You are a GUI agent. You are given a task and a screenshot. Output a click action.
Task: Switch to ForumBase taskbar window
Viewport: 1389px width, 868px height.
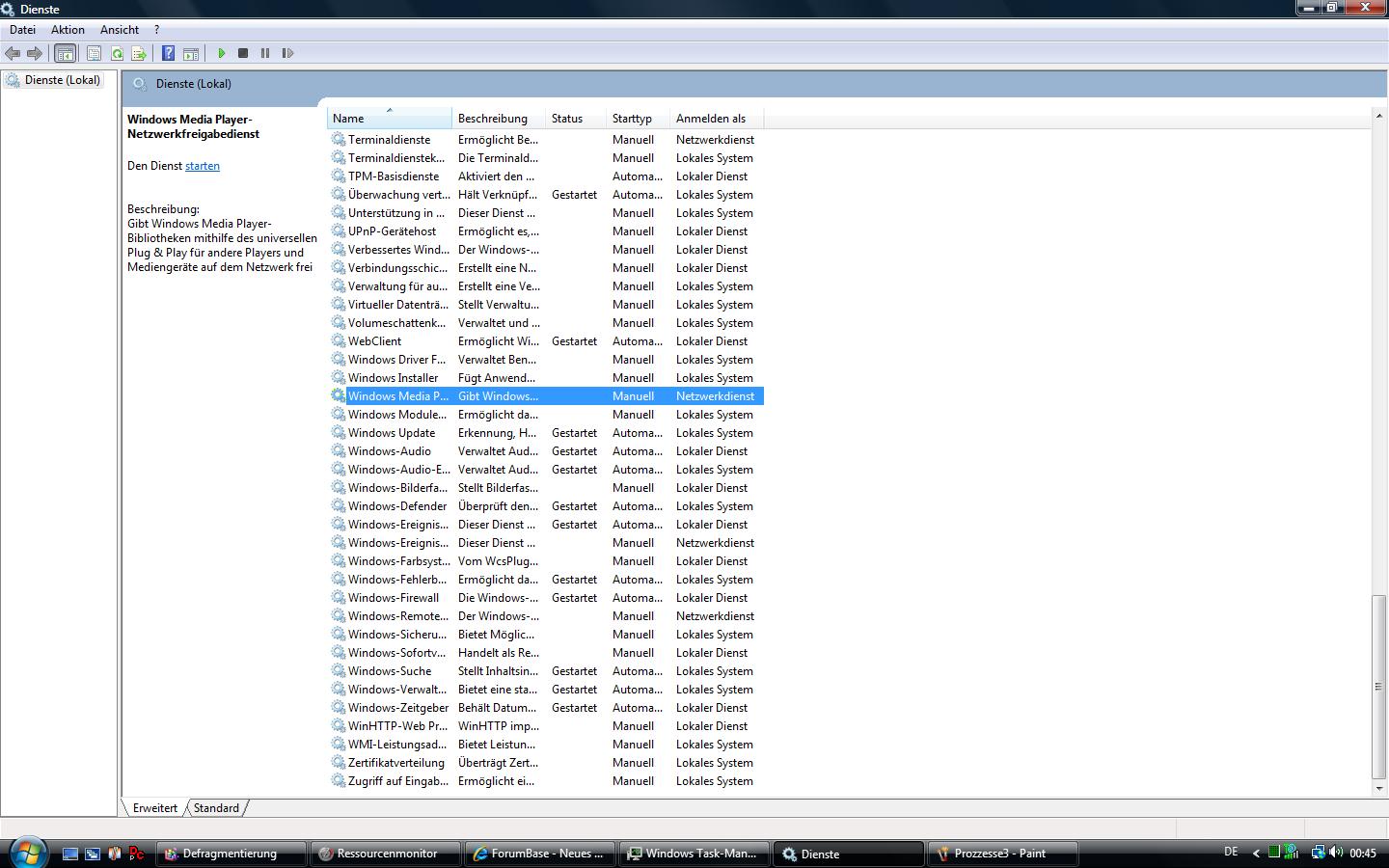tap(540, 854)
